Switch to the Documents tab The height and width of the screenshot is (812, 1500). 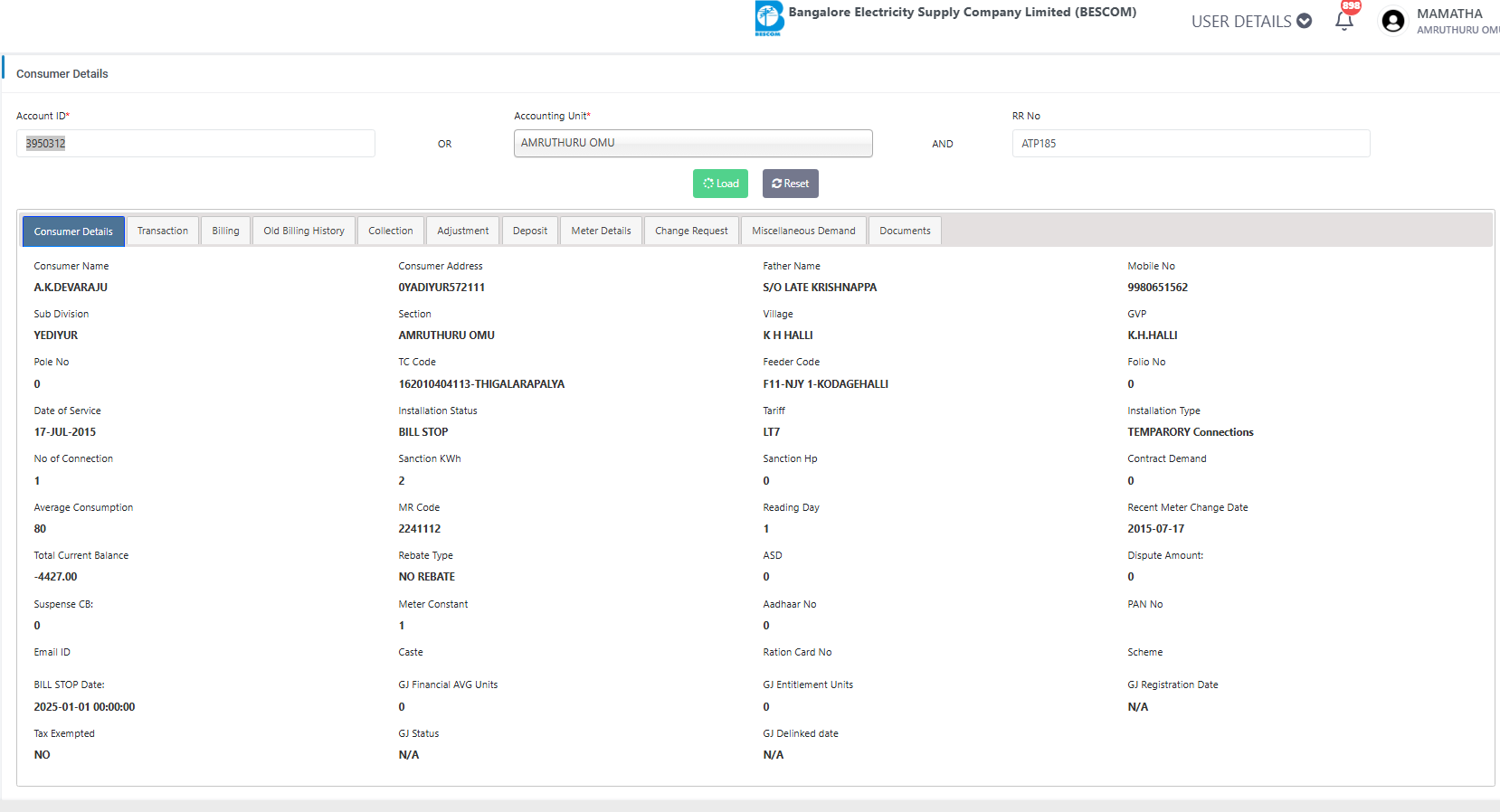[x=905, y=231]
